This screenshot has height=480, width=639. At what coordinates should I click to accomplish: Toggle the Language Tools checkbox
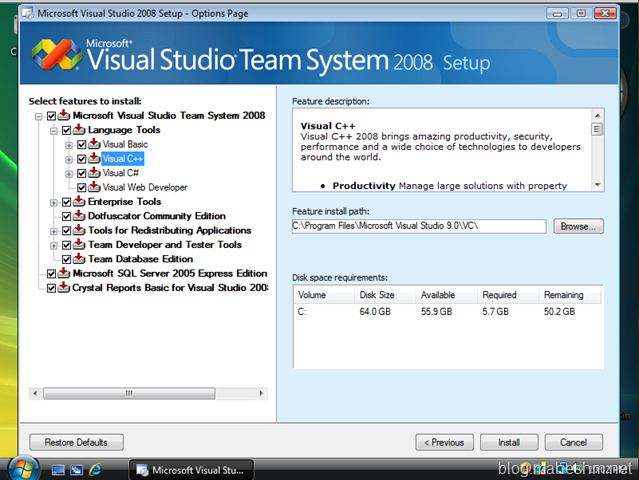click(x=66, y=130)
